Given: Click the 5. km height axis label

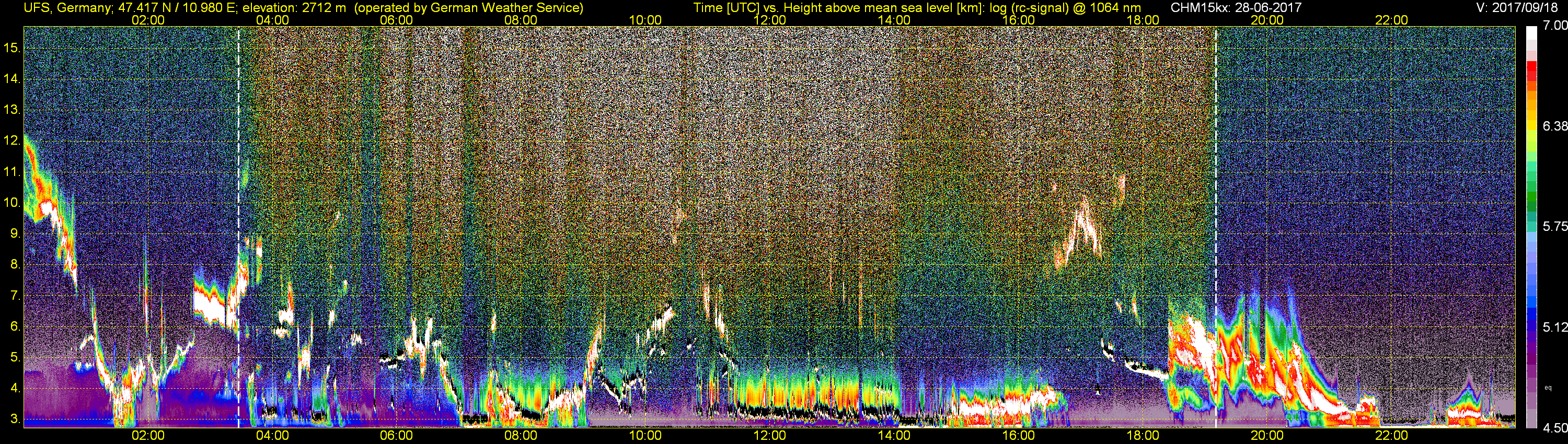Looking at the screenshot, I should click(15, 358).
